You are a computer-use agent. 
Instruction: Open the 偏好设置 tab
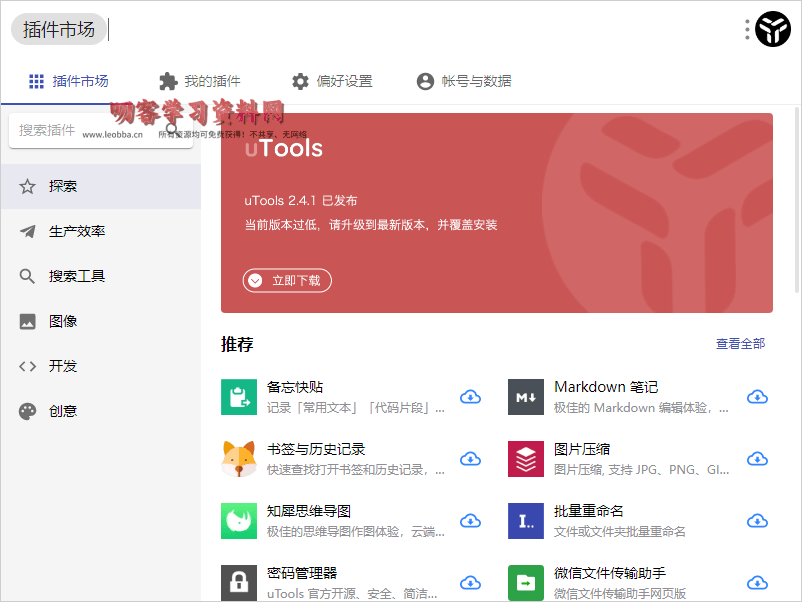click(332, 81)
